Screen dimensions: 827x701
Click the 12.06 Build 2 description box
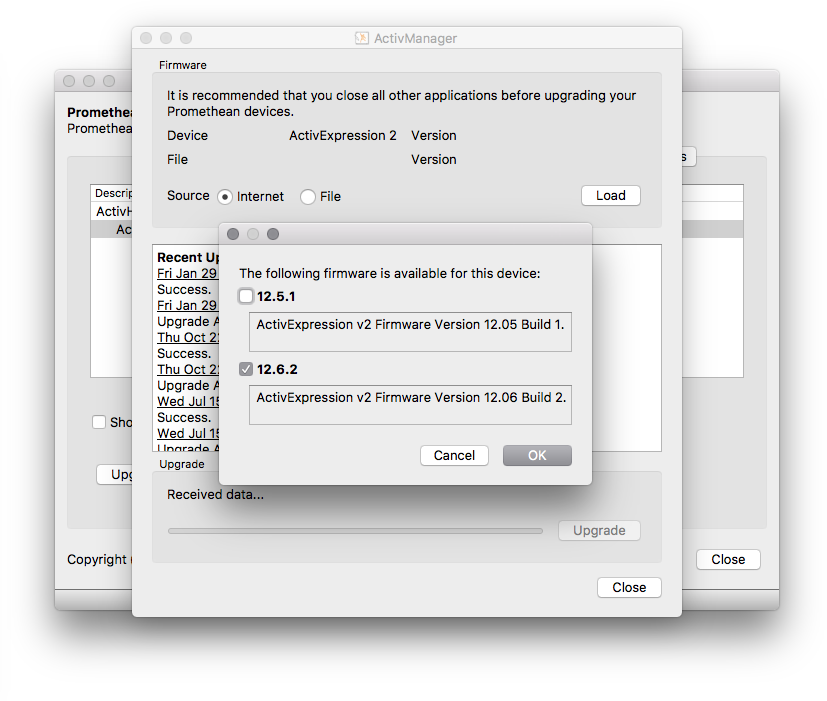coord(410,405)
